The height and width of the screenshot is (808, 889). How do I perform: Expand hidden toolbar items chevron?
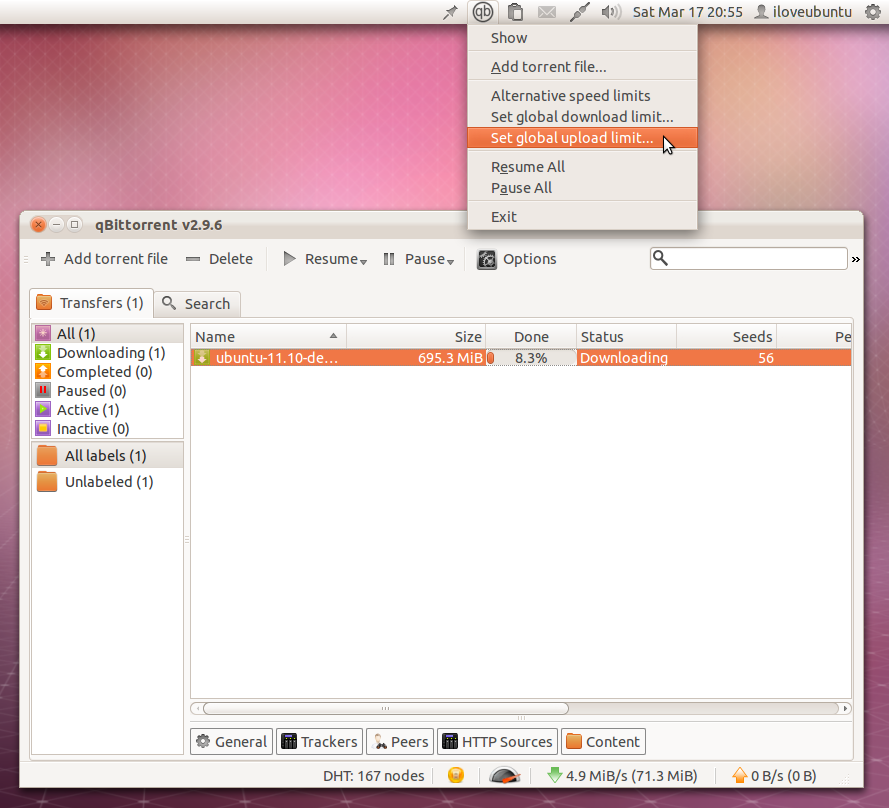[x=856, y=259]
